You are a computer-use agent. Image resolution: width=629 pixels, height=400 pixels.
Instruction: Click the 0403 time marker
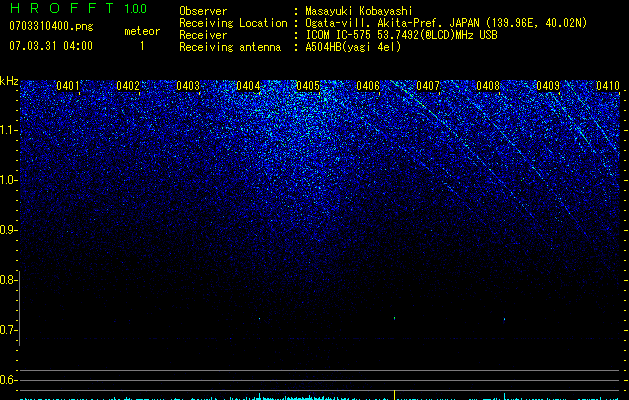(188, 86)
